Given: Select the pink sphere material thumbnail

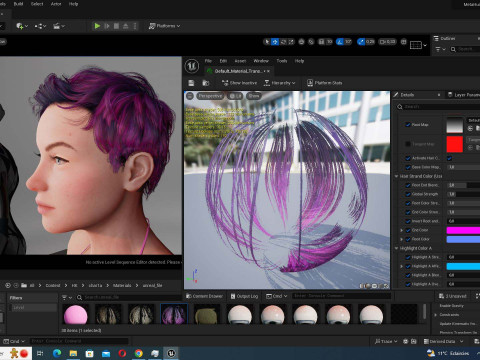Looking at the screenshot, I should [x=75, y=315].
